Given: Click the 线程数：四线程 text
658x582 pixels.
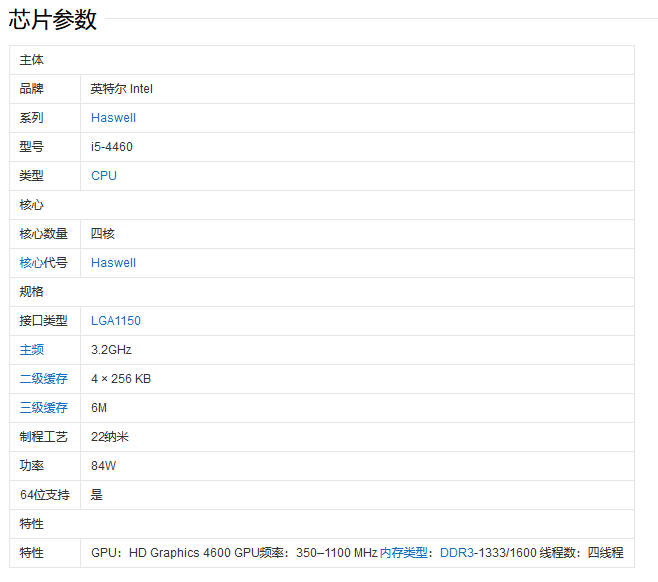Looking at the screenshot, I should click(x=581, y=553).
